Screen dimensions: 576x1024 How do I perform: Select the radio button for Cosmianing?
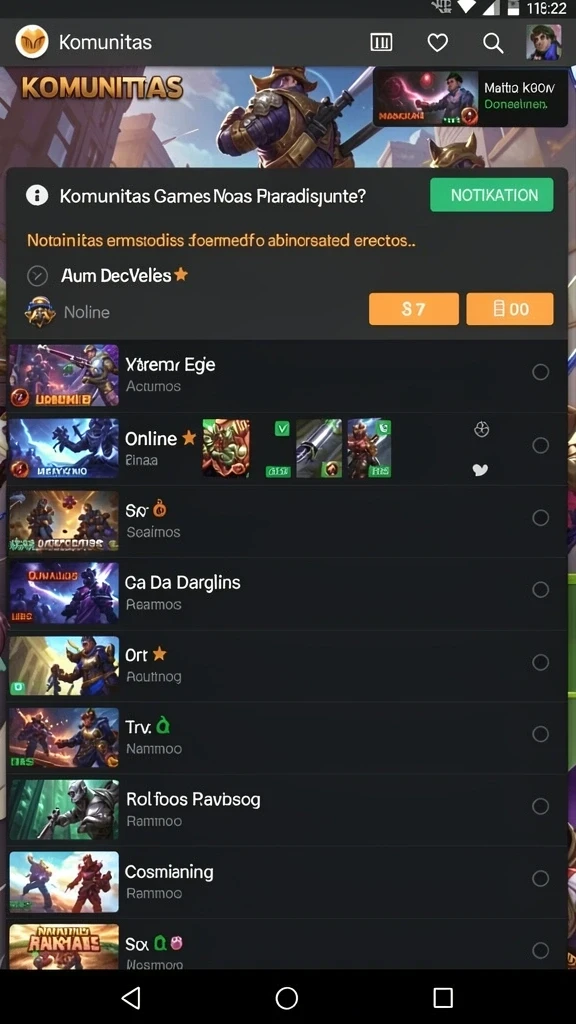point(541,878)
